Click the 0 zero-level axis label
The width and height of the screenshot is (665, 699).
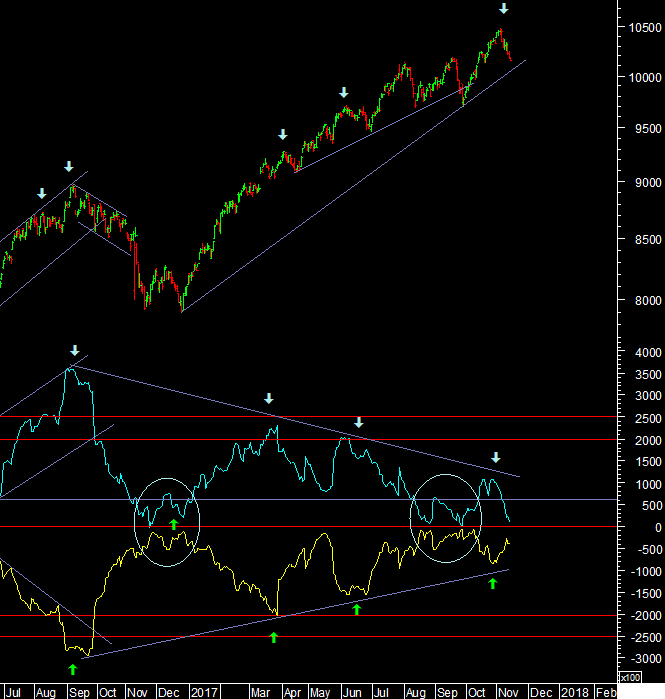[x=657, y=527]
